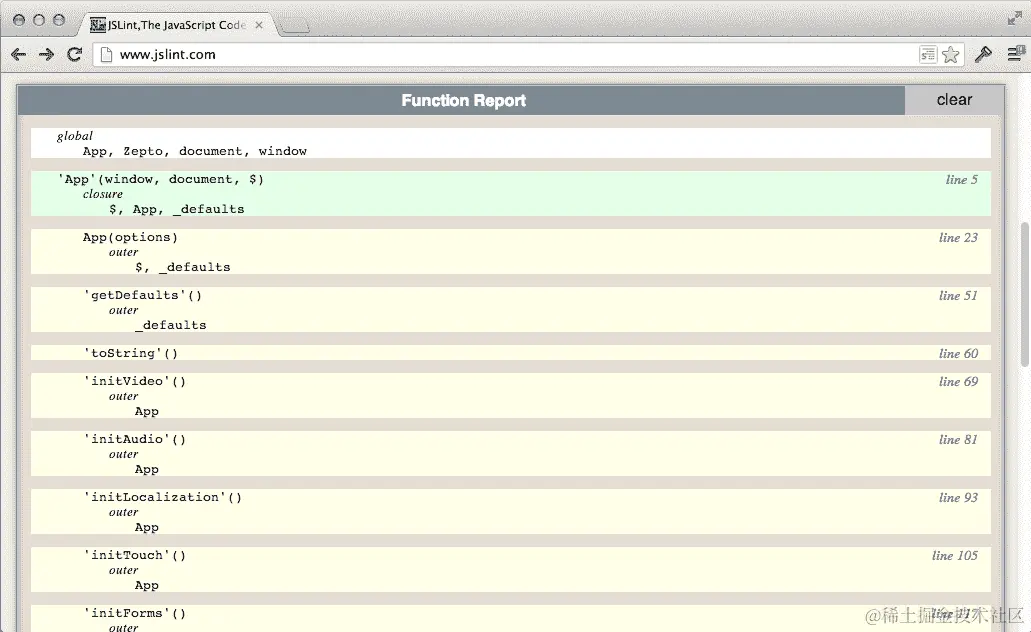Open a new tab
Image resolution: width=1031 pixels, height=632 pixels.
tap(295, 26)
